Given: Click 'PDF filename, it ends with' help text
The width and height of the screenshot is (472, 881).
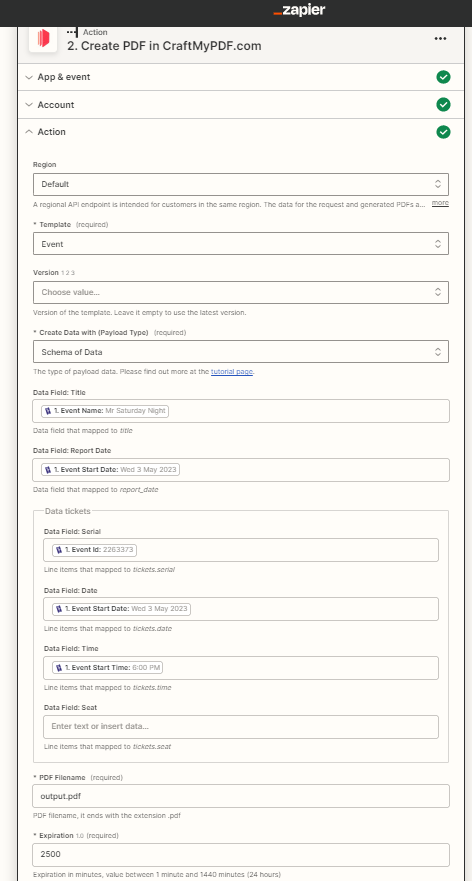Looking at the screenshot, I should tap(107, 816).
